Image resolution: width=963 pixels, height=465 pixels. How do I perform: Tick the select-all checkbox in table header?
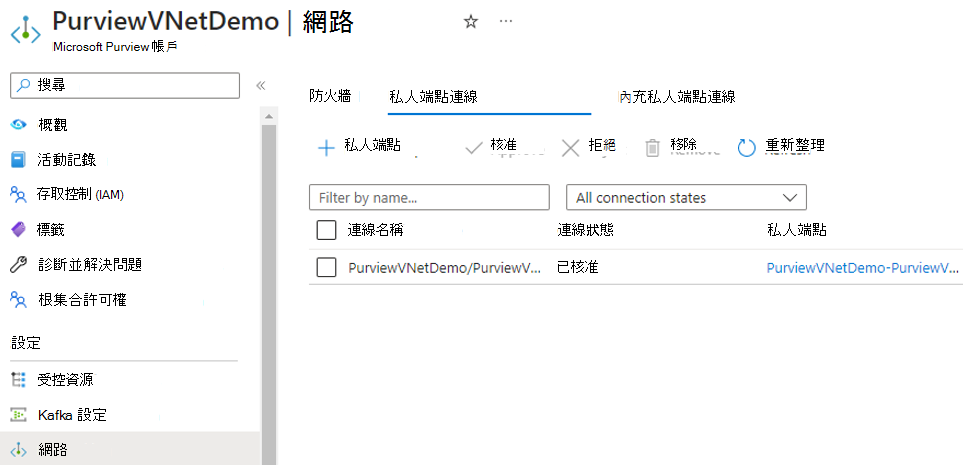point(326,230)
